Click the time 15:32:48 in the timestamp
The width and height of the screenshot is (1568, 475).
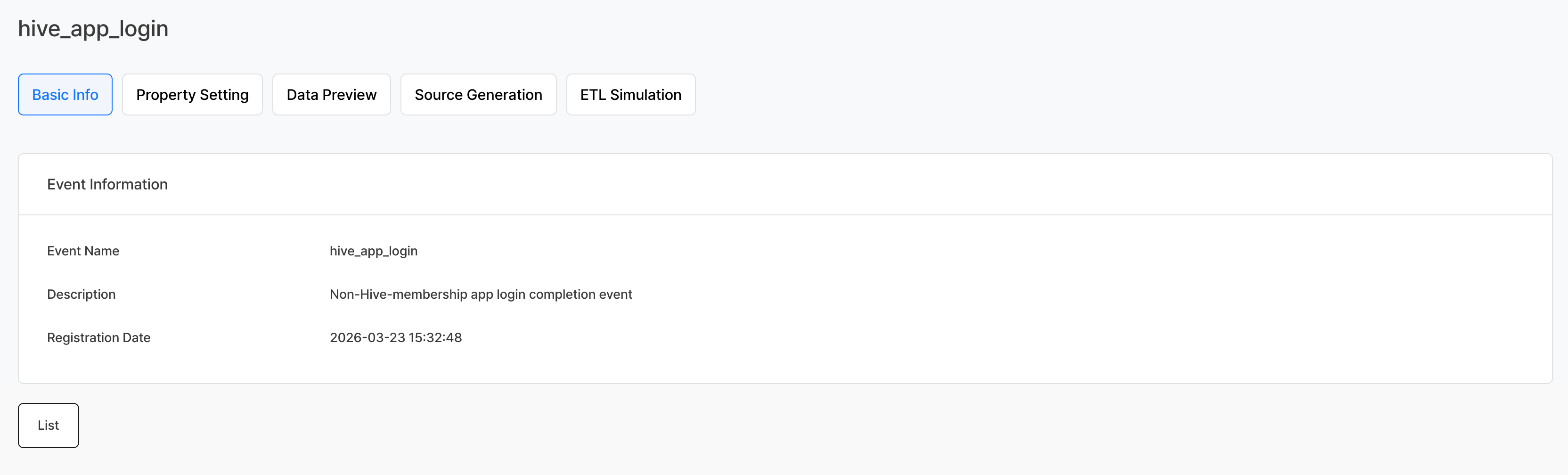pyautogui.click(x=435, y=337)
